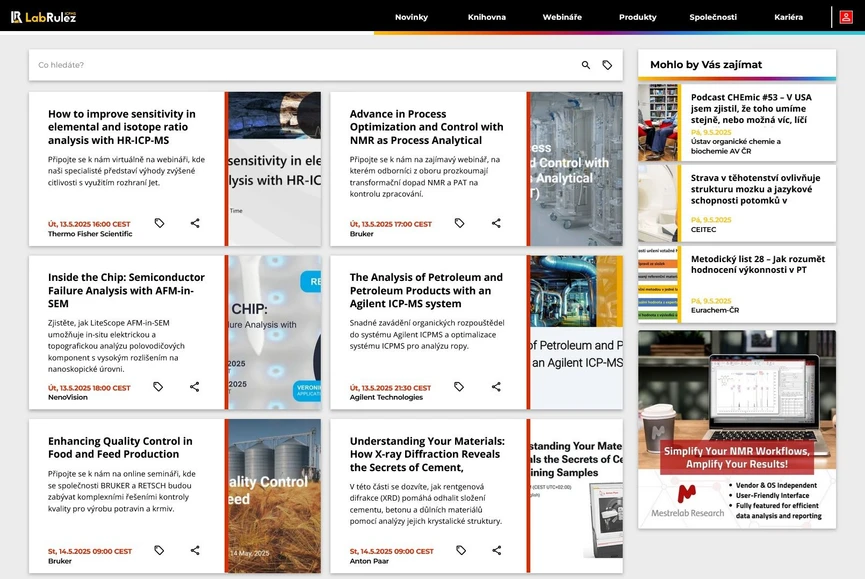Go to Webináře section
The image size is (865, 579).
562,17
